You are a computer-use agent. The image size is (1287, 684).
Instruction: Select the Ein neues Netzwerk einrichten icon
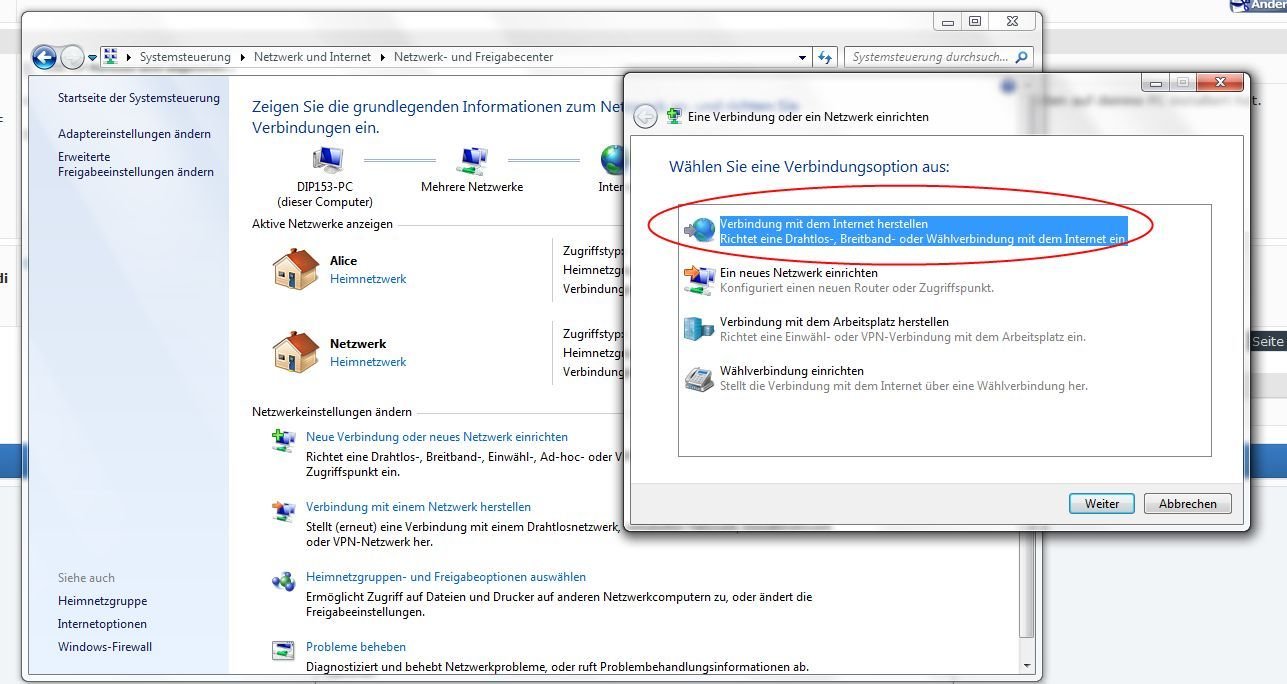click(700, 279)
